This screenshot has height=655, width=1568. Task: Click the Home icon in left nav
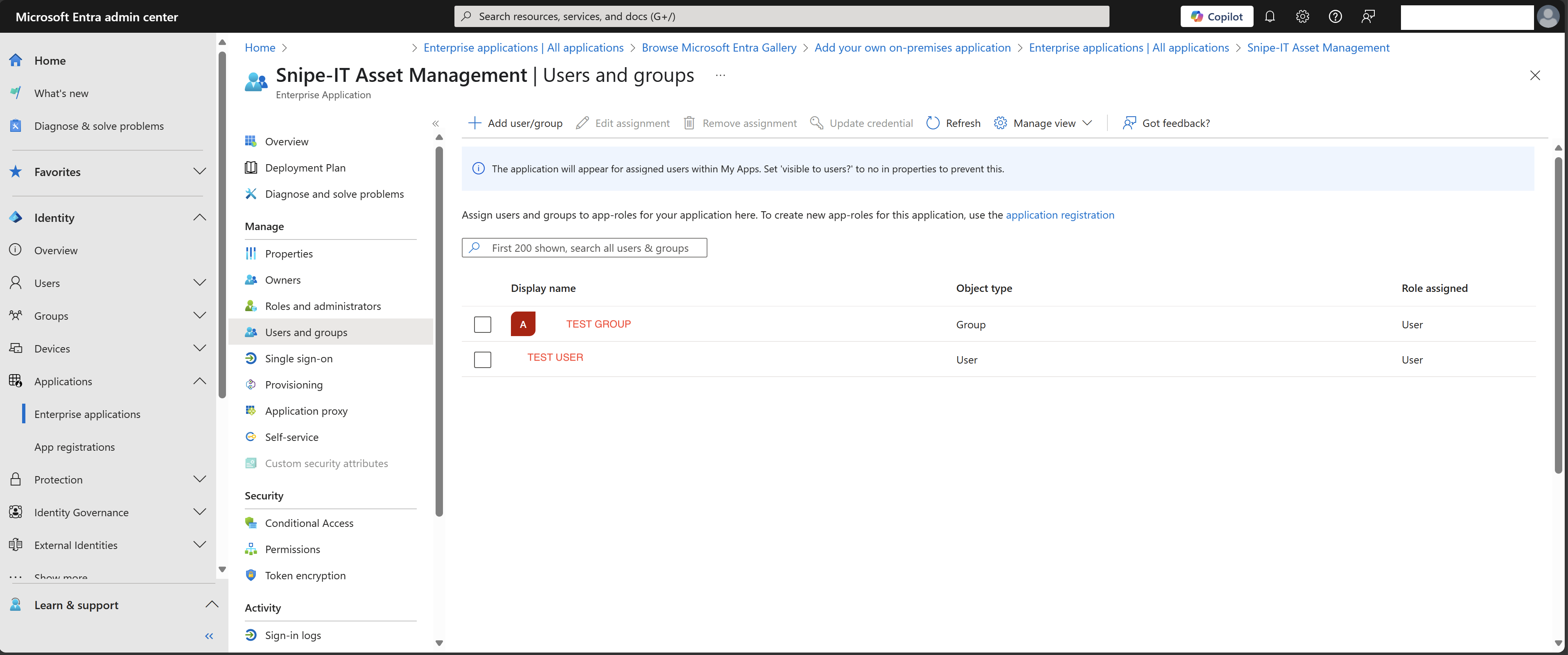click(16, 60)
